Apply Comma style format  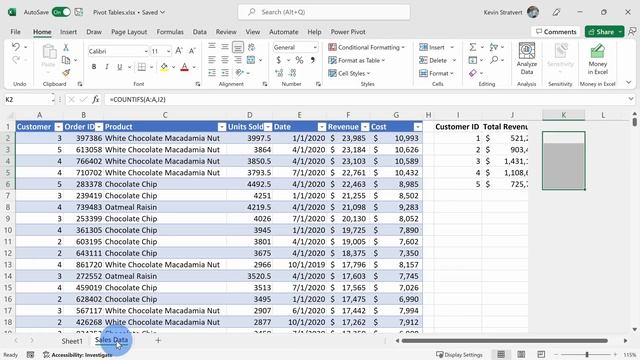pyautogui.click(x=312, y=60)
